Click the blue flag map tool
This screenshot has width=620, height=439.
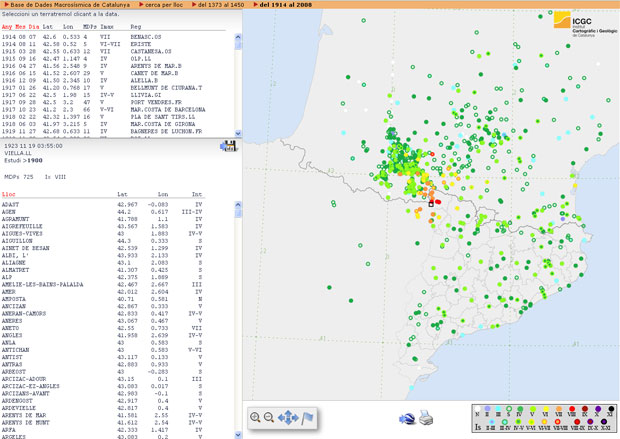point(307,418)
